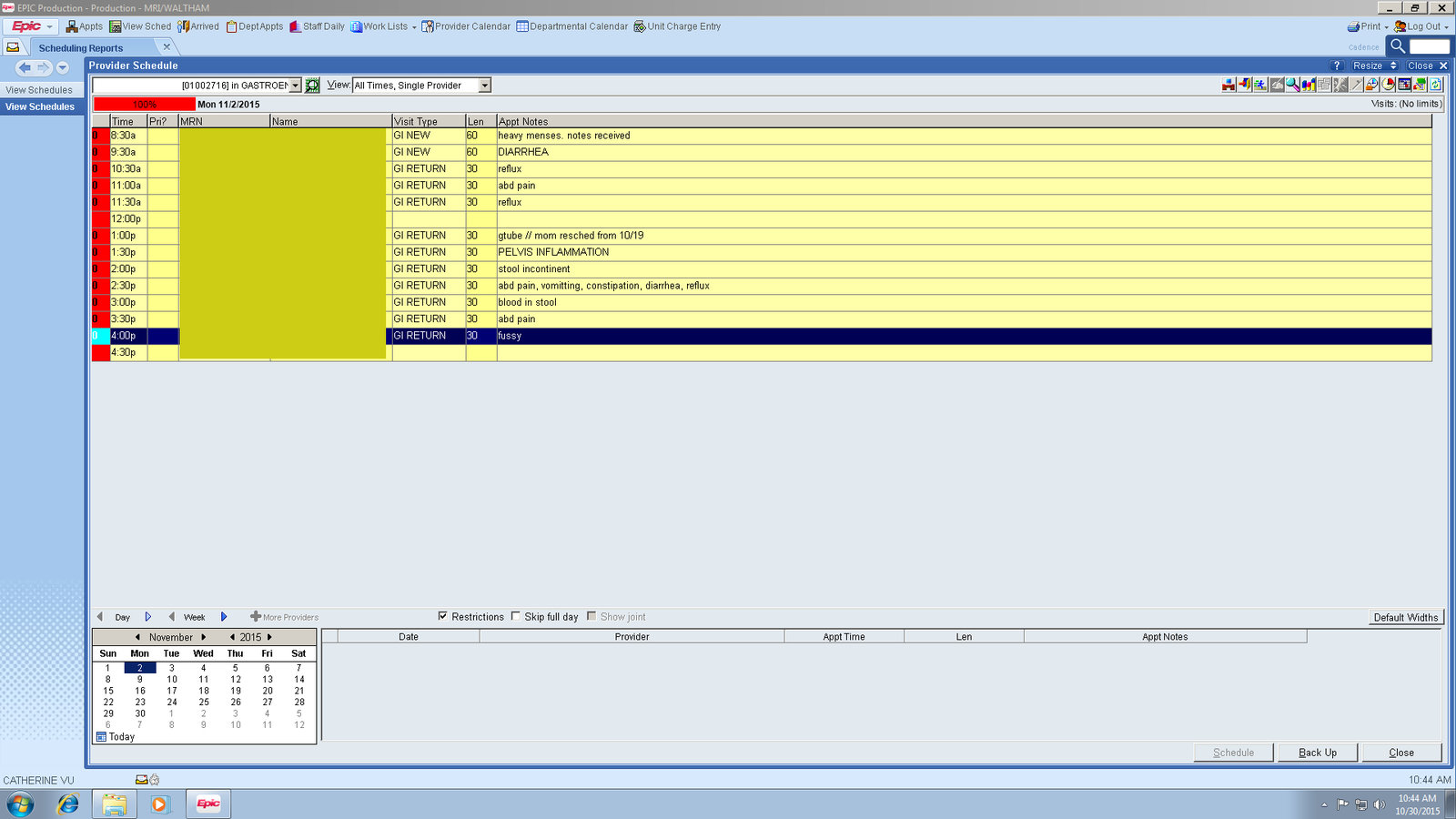Screen dimensions: 1456x819
Task: Open DeptAppts from the toolbar
Action: (x=255, y=26)
